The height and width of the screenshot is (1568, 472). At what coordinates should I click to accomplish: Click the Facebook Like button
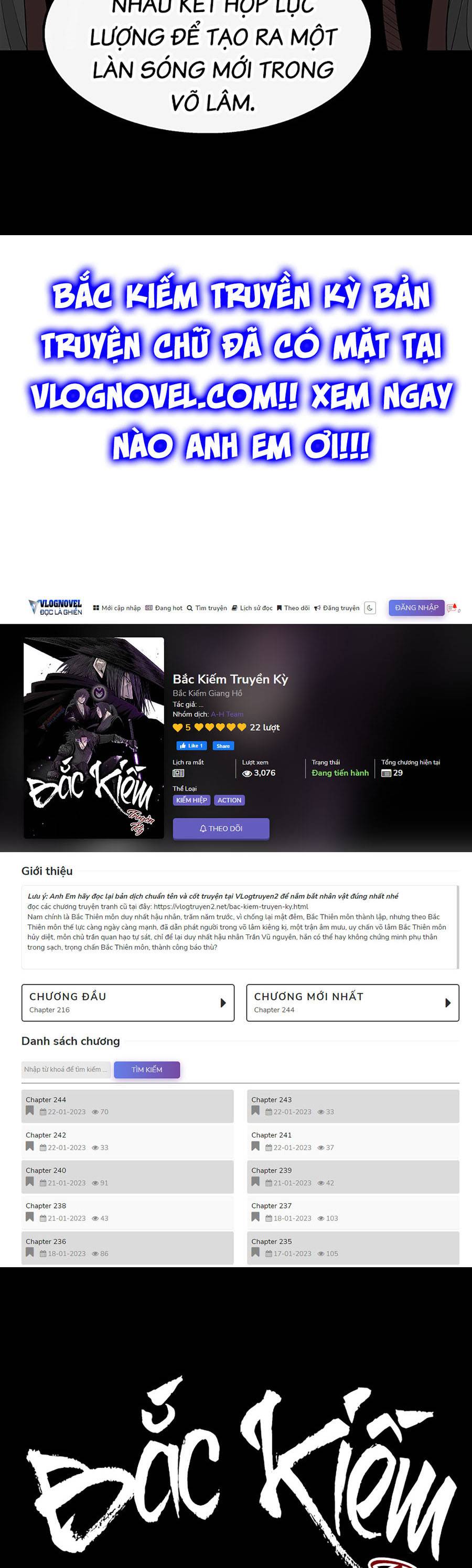point(191,745)
